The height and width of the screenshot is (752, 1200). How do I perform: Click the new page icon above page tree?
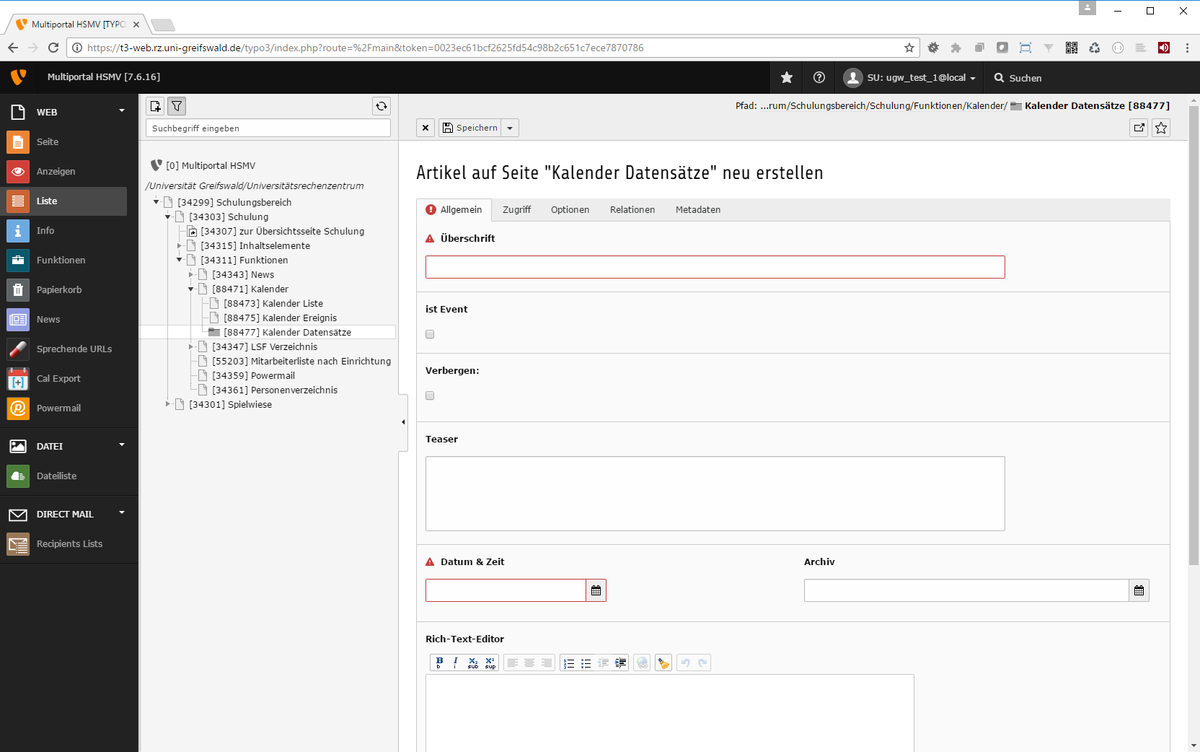tap(155, 106)
